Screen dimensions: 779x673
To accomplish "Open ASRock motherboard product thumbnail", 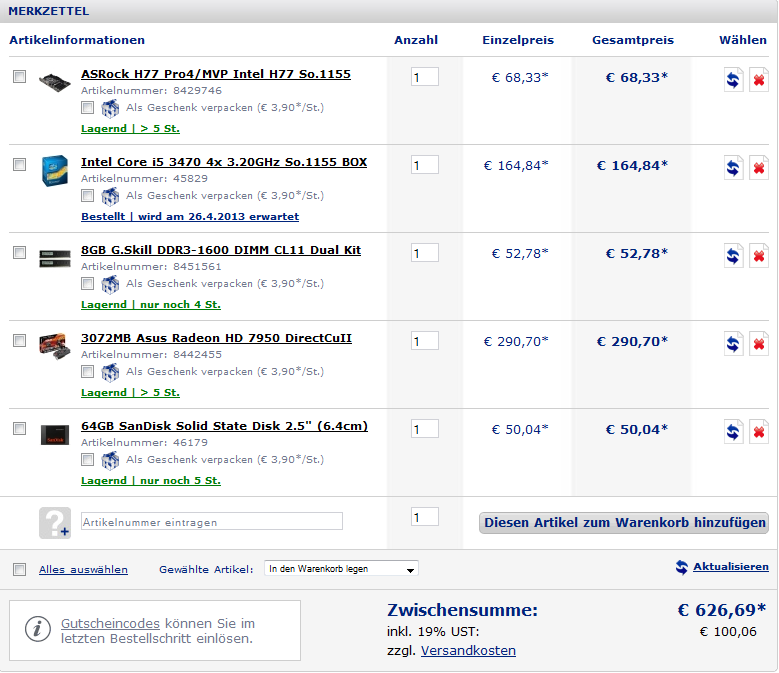I will 55,82.
